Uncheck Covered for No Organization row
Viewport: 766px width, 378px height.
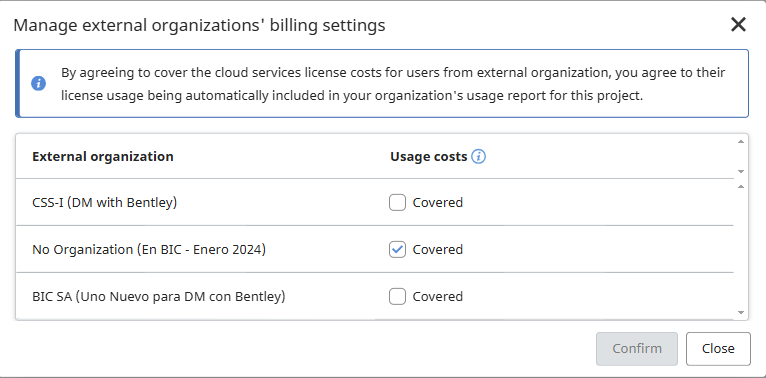(397, 250)
